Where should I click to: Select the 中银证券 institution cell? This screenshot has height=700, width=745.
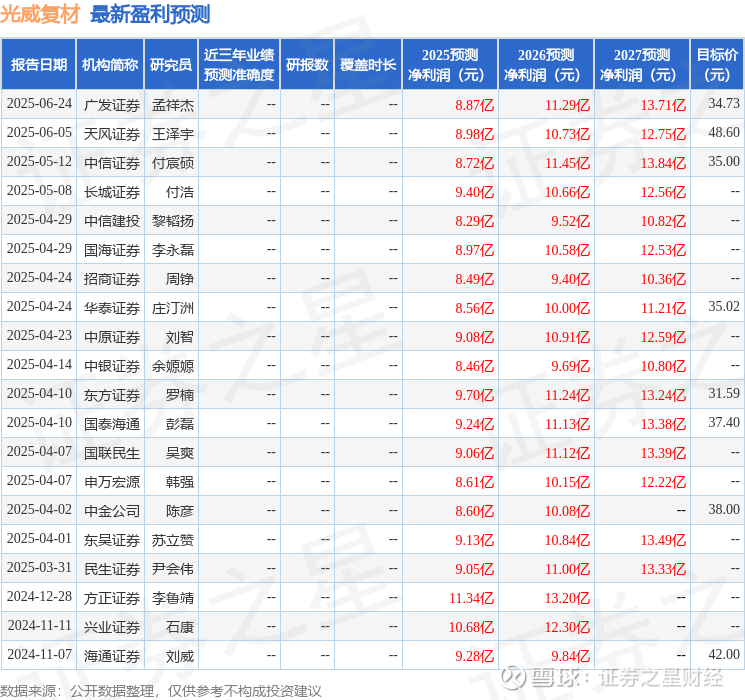[x=112, y=365]
